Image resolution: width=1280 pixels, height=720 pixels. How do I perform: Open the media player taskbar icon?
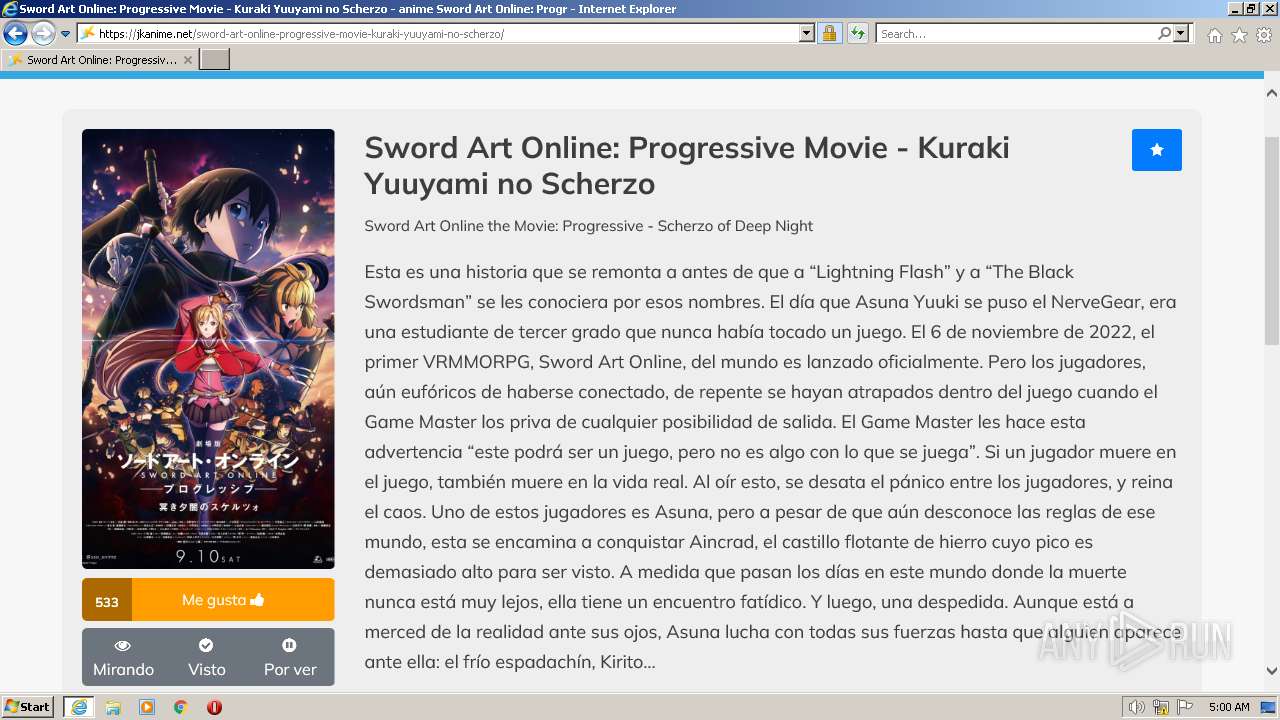click(147, 707)
